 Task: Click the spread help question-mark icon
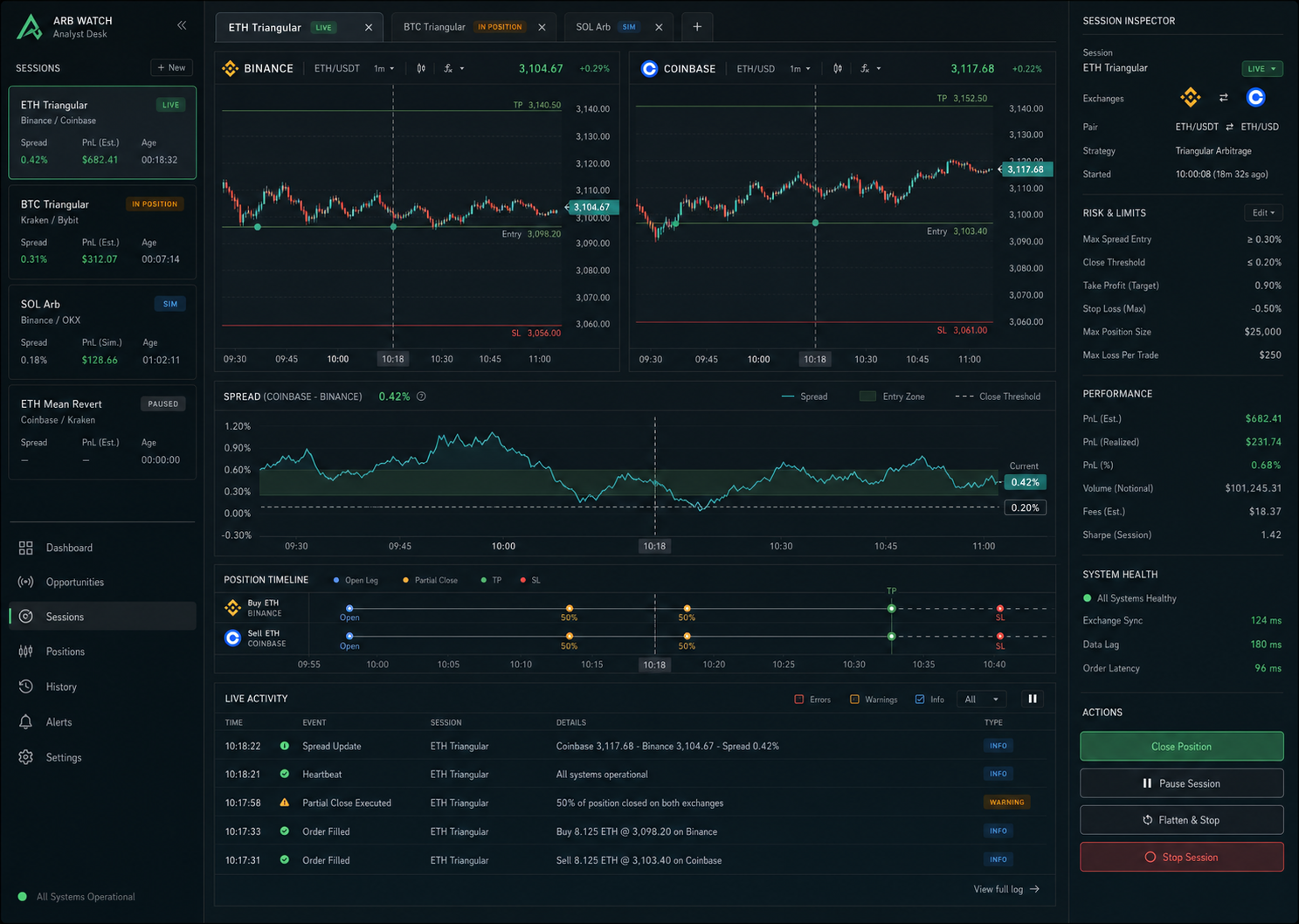(x=421, y=396)
